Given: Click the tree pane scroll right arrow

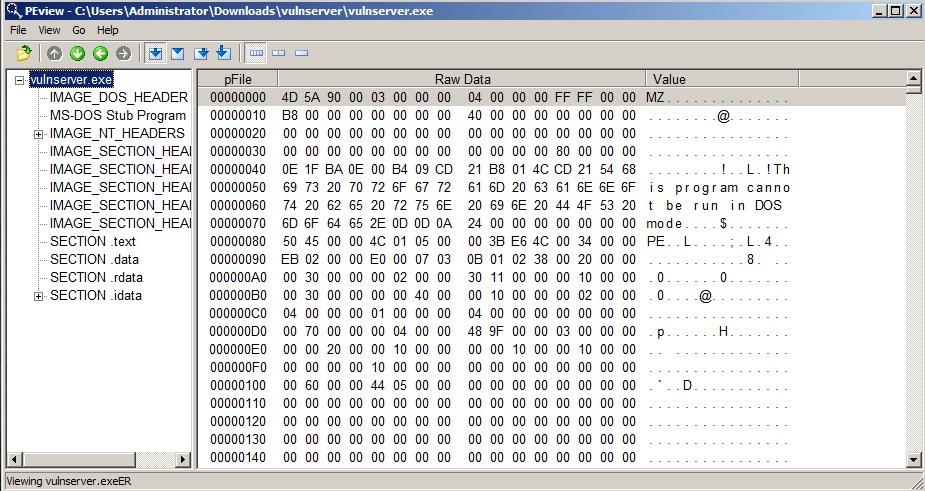Looking at the screenshot, I should click(183, 459).
